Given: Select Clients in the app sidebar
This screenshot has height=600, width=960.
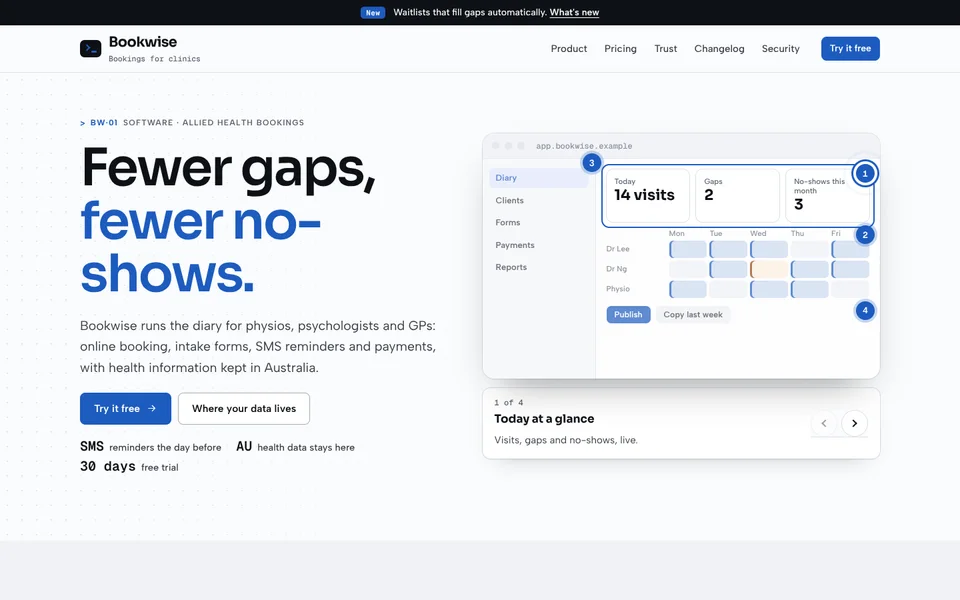Looking at the screenshot, I should (539, 200).
